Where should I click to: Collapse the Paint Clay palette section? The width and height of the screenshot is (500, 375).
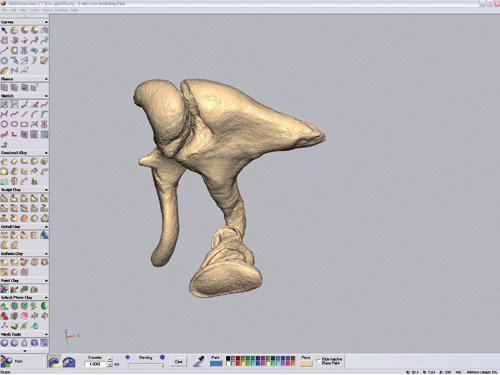coord(46,281)
